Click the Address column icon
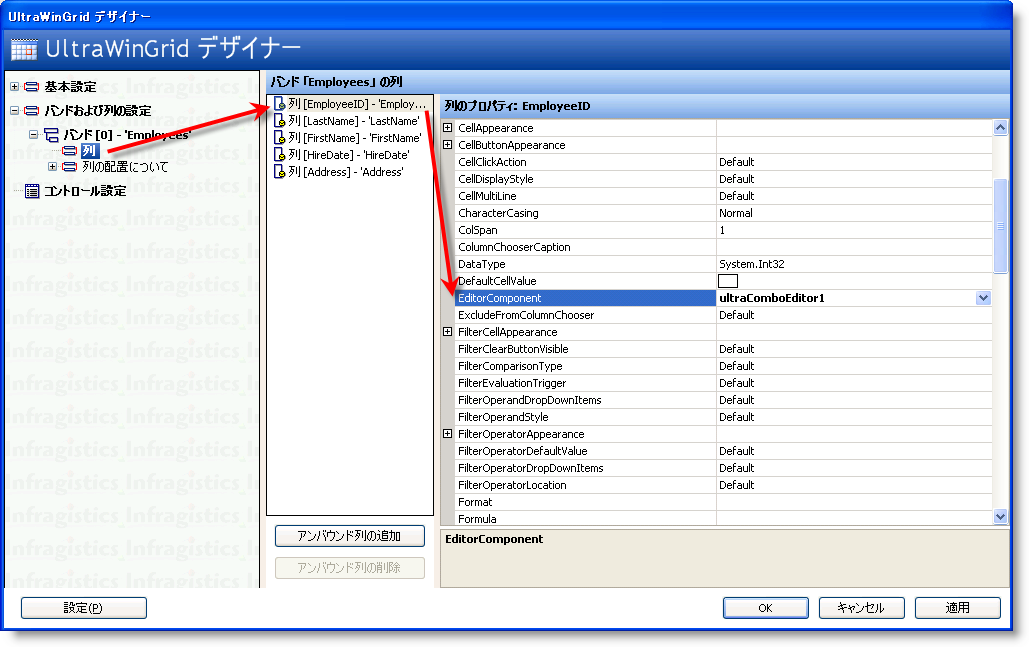 coord(280,172)
